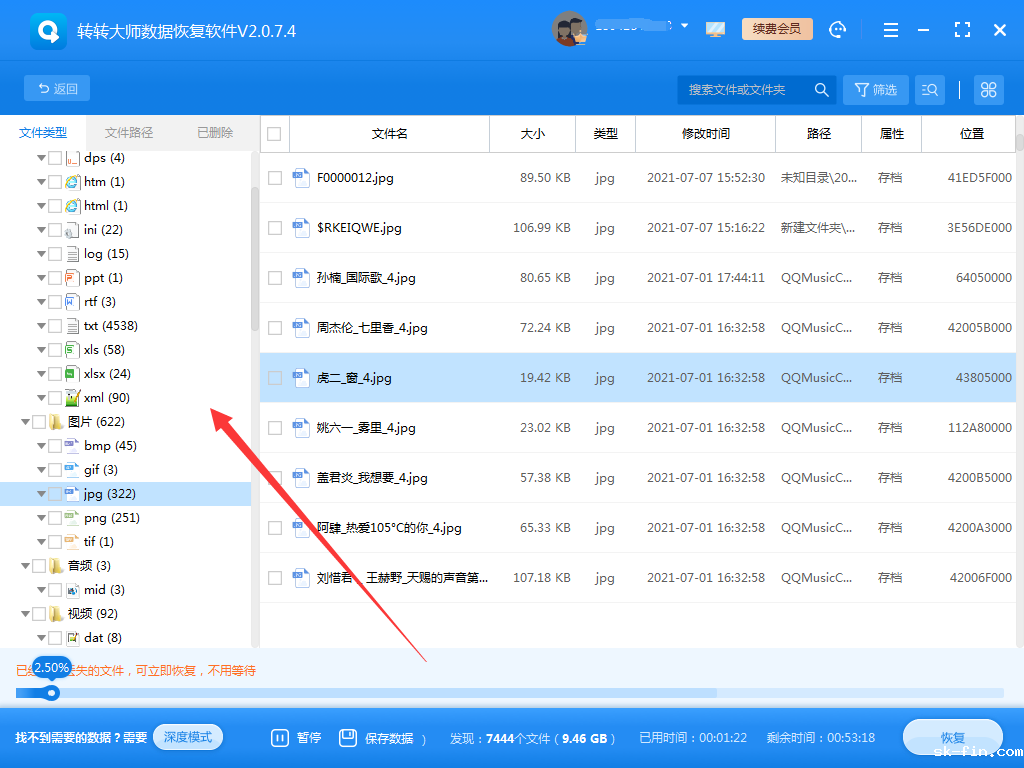Check the box next to 孙楠_国际歌_4.jpg
Screen dimensions: 1024x768
(274, 277)
